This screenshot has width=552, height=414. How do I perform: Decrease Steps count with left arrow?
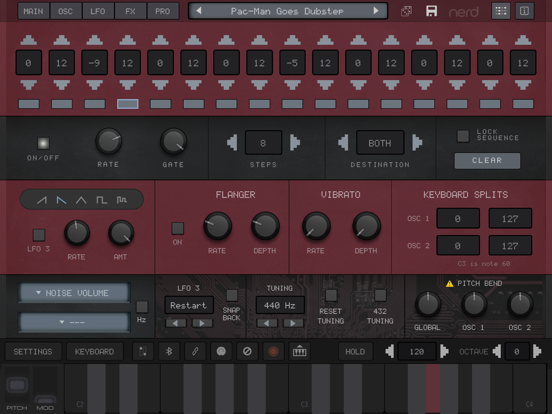point(232,143)
